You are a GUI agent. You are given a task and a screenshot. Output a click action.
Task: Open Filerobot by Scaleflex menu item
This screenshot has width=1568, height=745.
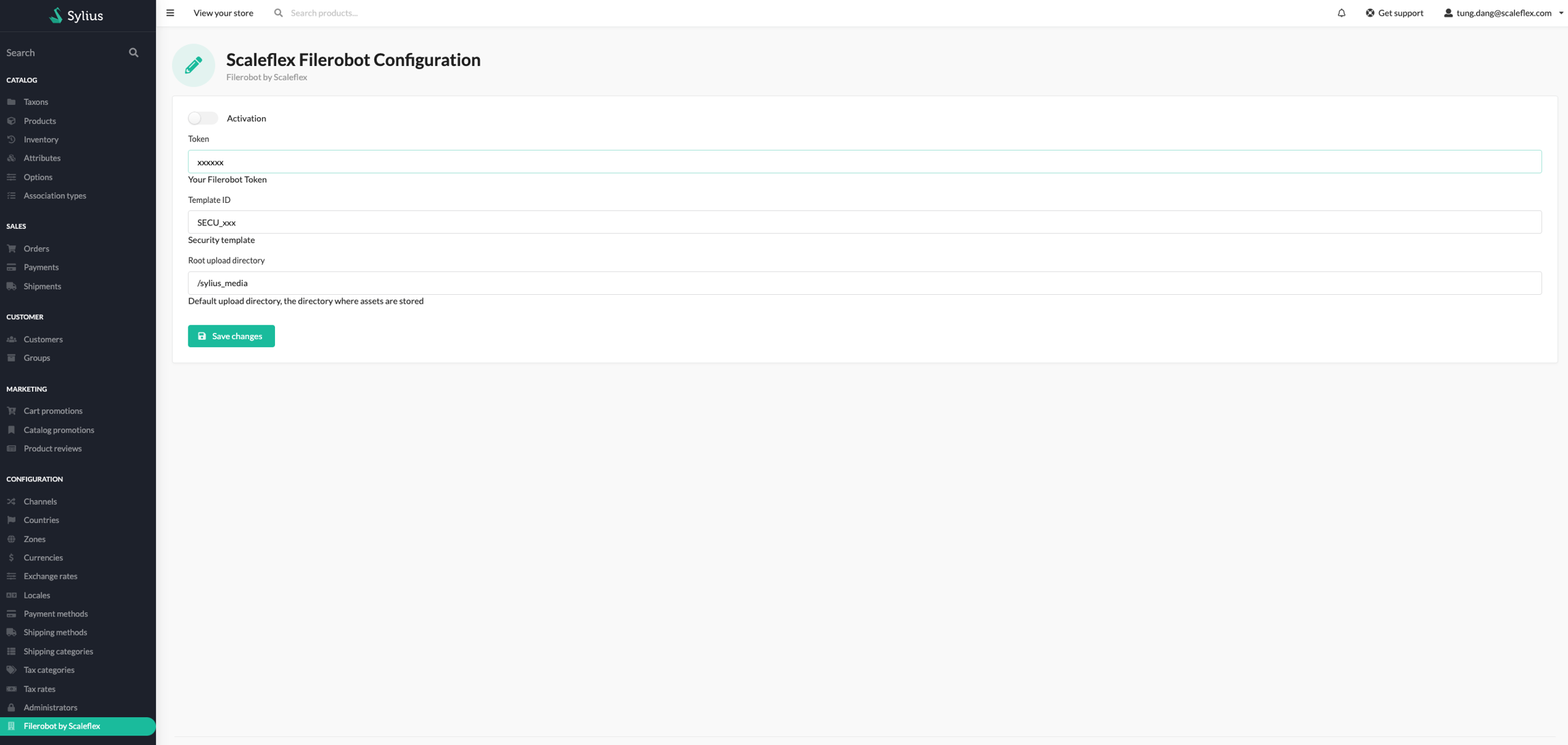click(x=62, y=726)
